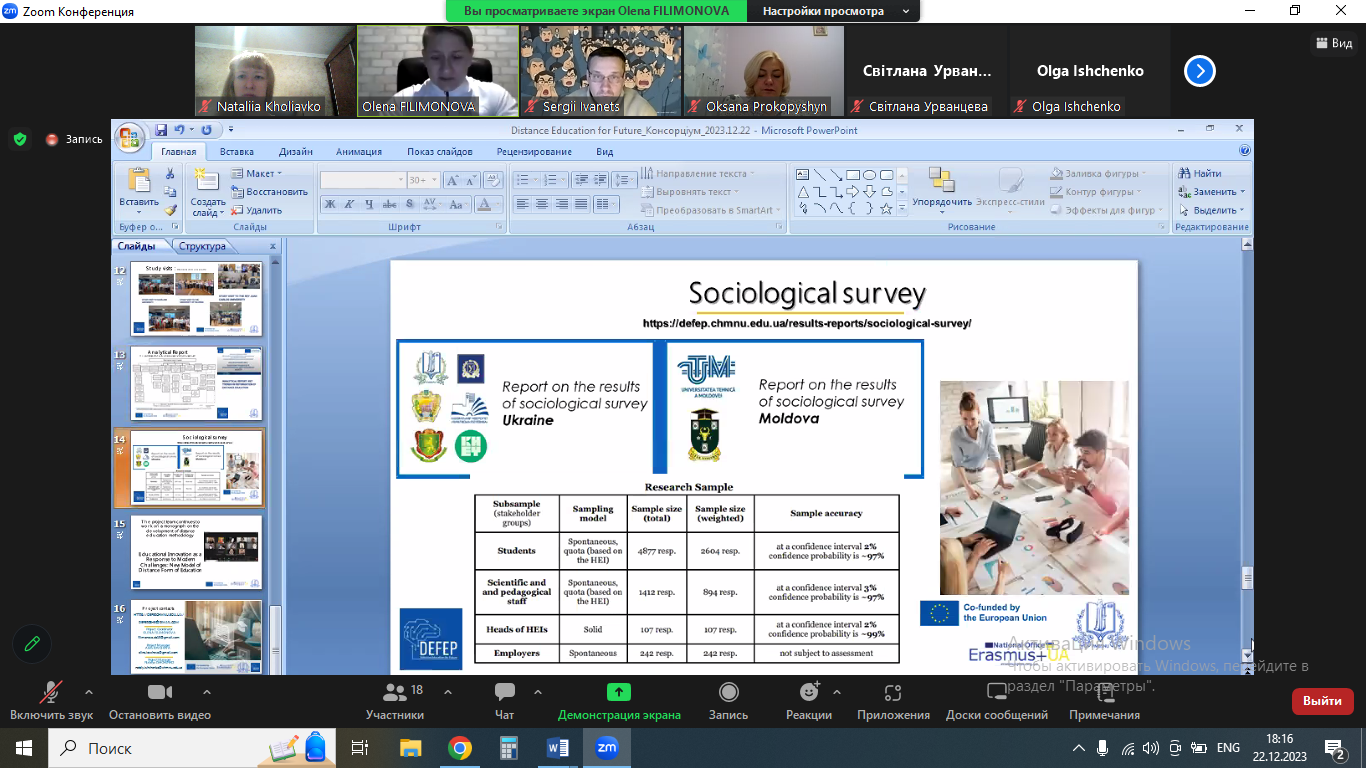Toggle camera with Остановить видео

(160, 693)
